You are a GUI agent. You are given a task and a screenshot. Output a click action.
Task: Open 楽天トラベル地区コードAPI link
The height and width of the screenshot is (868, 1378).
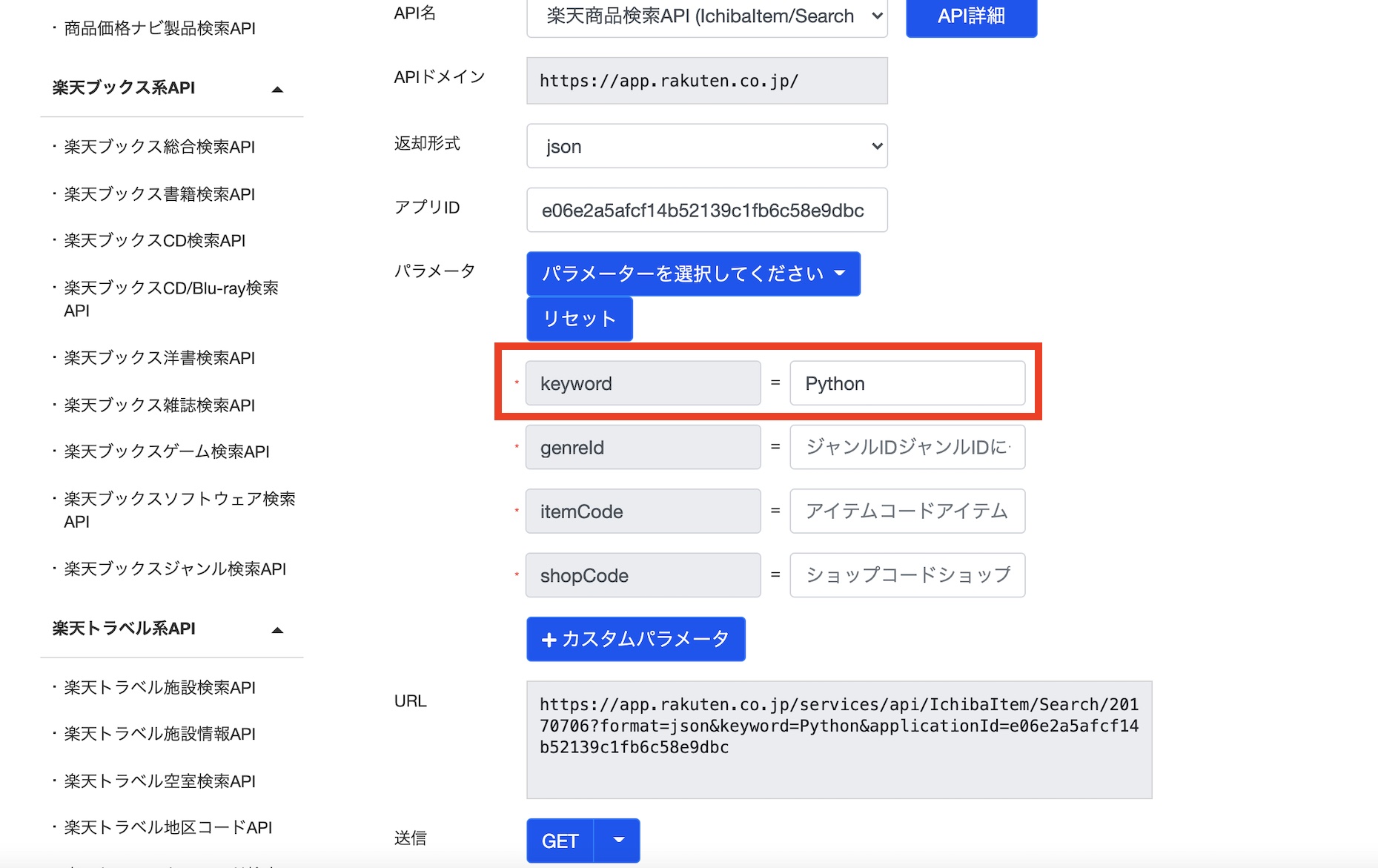[x=168, y=827]
